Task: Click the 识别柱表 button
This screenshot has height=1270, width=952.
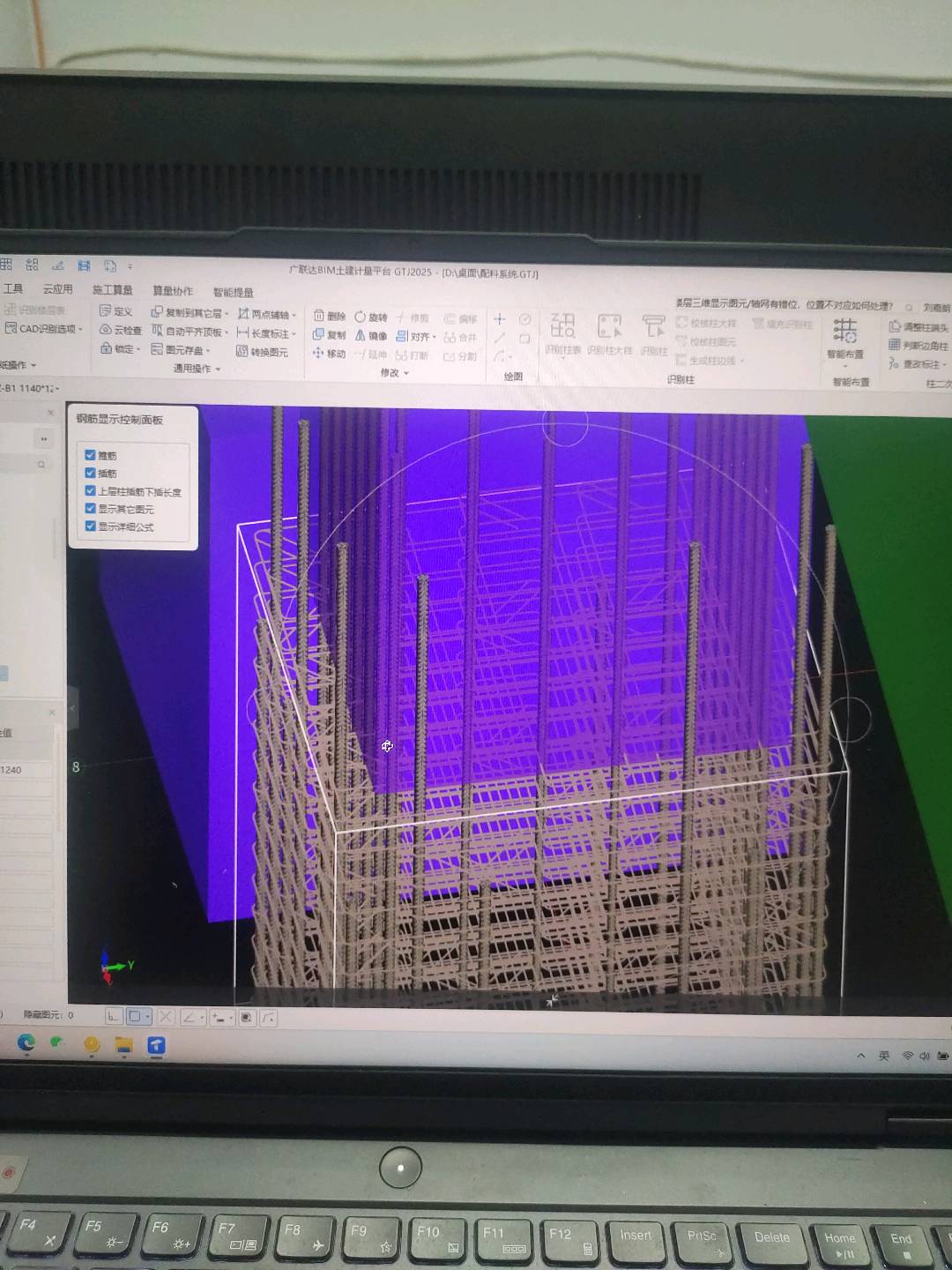Action: (562, 334)
